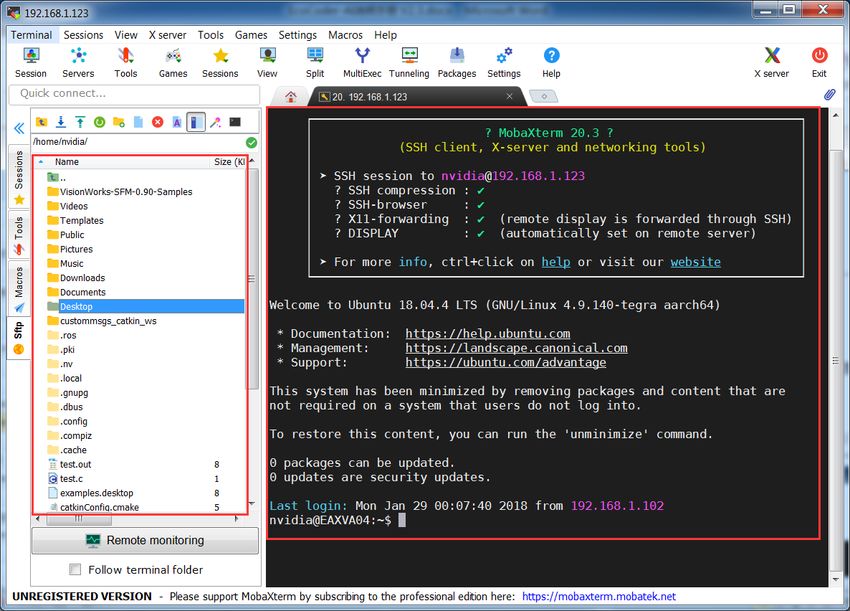Create a new file in SFTP browser
This screenshot has width=850, height=611.
coord(138,122)
